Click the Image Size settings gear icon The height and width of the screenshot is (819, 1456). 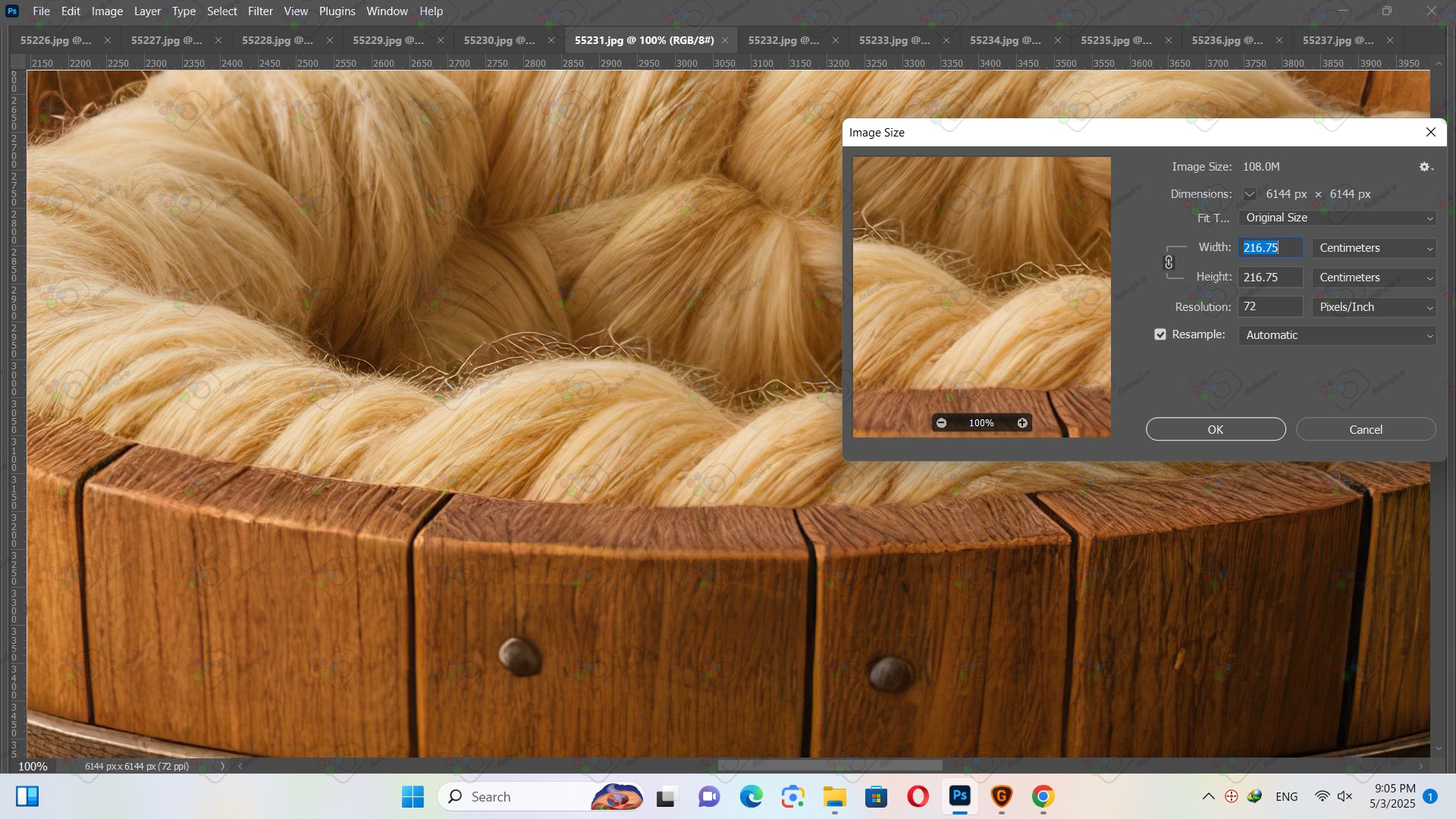[1425, 167]
